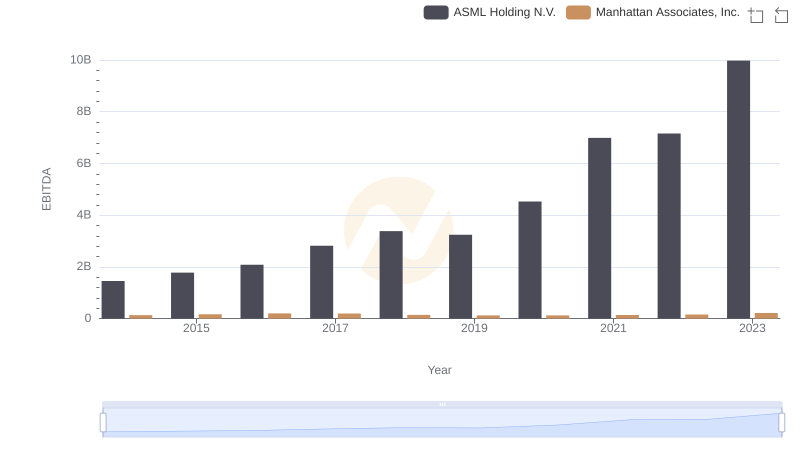The width and height of the screenshot is (800, 461).
Task: Select the 2023 ASML bar
Action: pyautogui.click(x=738, y=189)
